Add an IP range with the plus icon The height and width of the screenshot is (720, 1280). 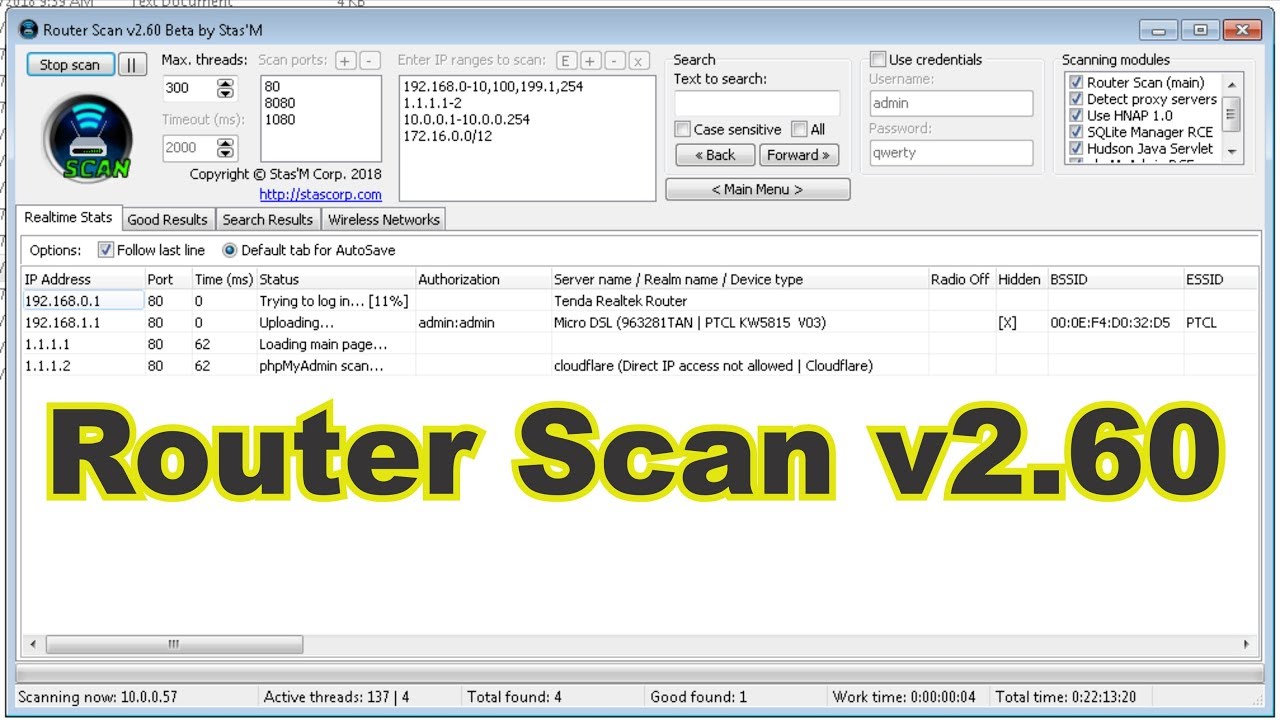pyautogui.click(x=588, y=61)
